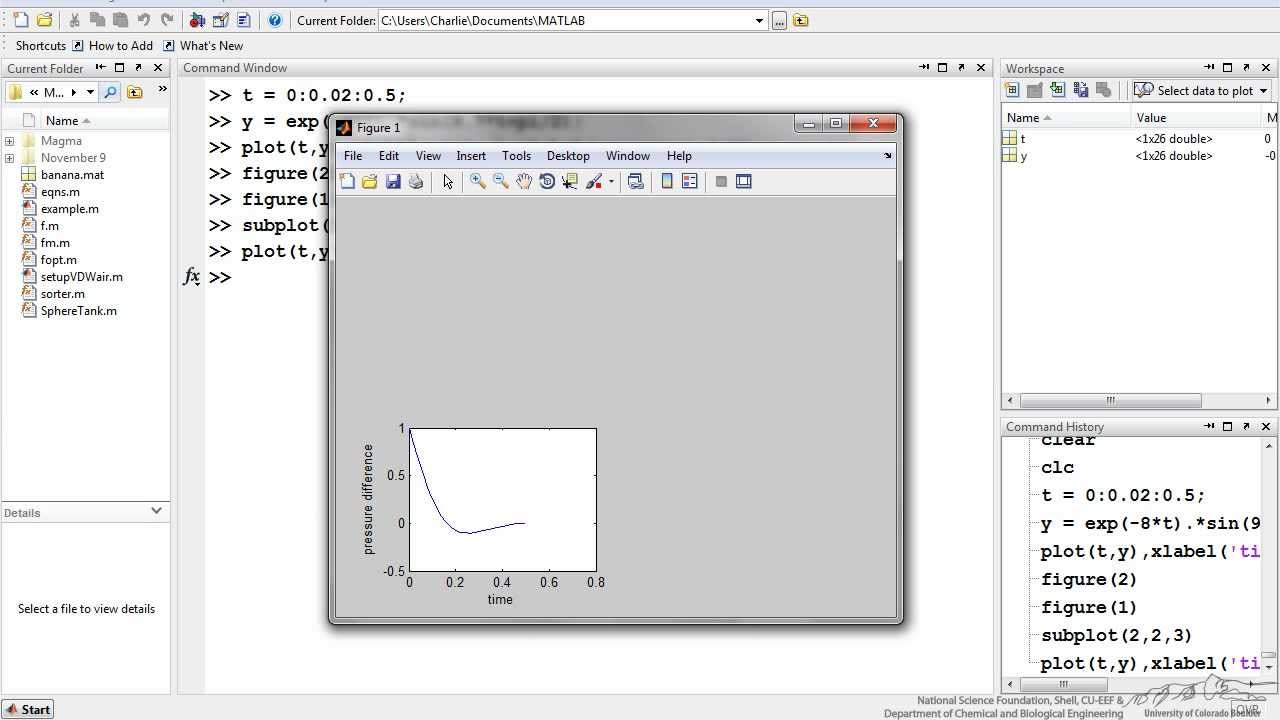Screen dimensions: 1280x720
Task: Sort Workspace by Name column header
Action: point(1066,118)
